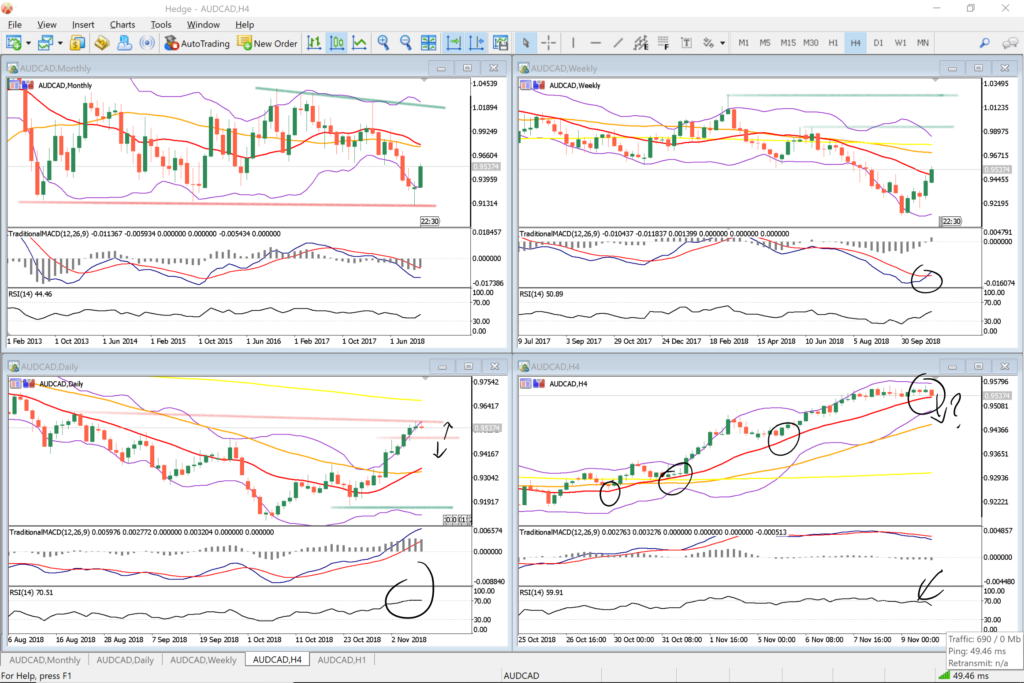Expand the new chart dropdown arrow

[x=30, y=43]
